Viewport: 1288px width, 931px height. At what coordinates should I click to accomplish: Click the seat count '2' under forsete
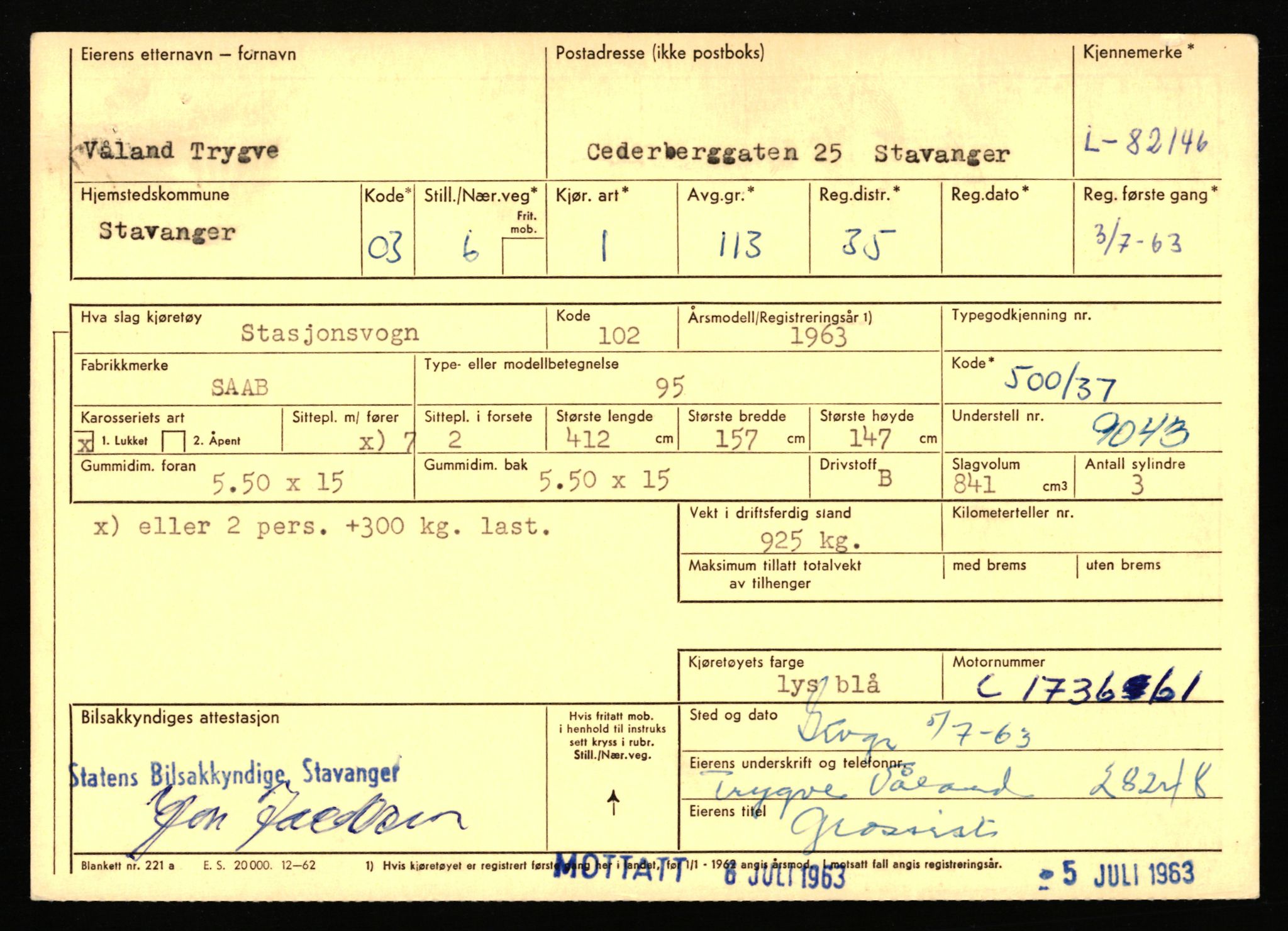pos(454,438)
